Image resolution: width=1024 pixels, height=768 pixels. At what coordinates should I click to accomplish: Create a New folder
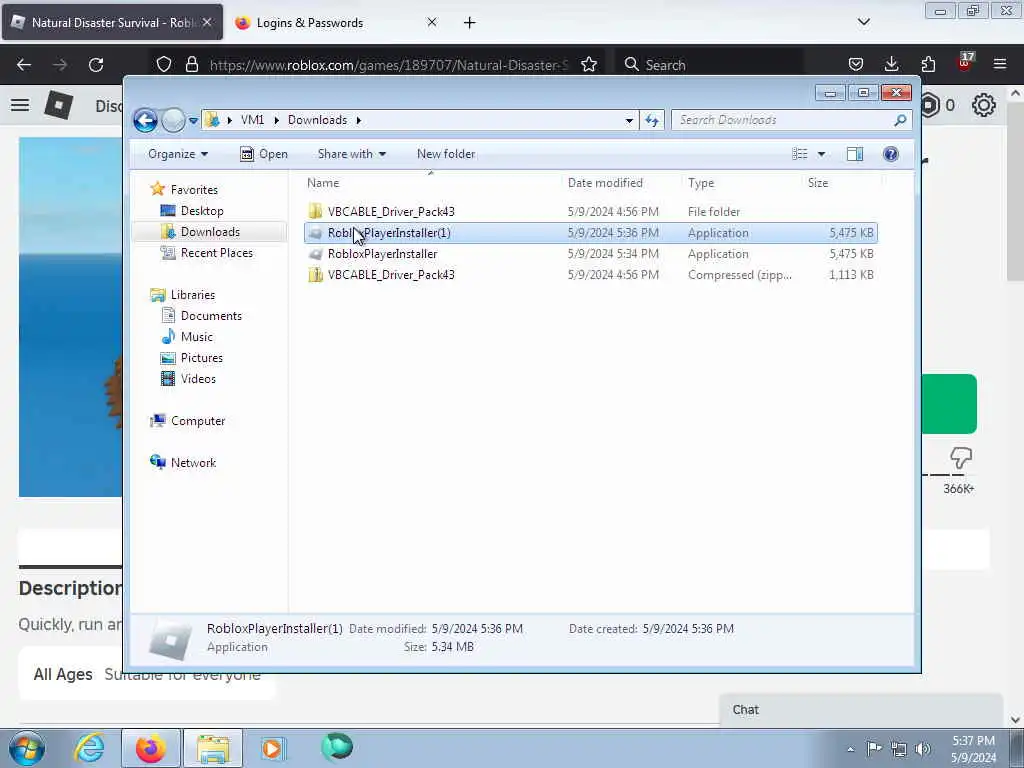pos(446,154)
